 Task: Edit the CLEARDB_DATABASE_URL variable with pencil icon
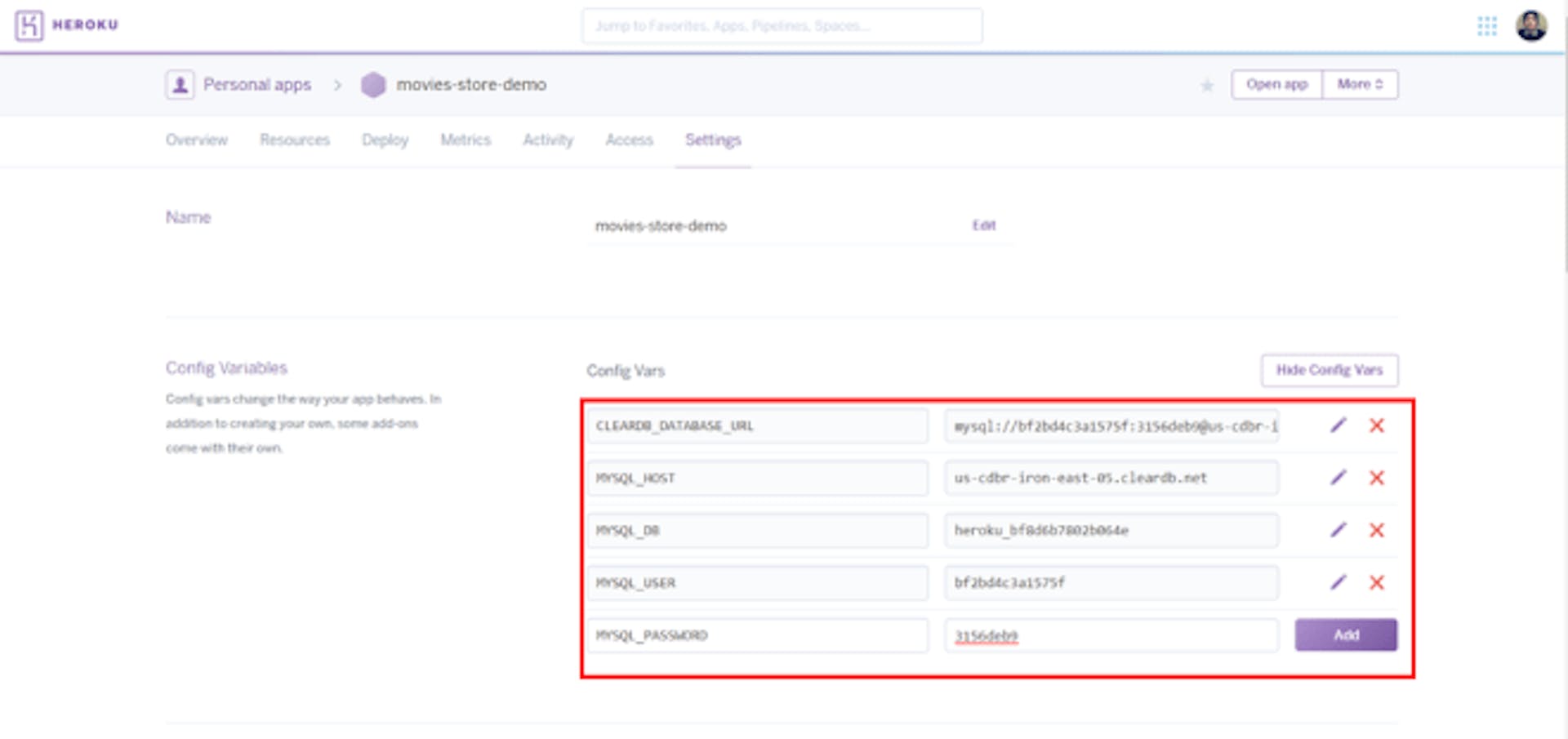coord(1338,425)
